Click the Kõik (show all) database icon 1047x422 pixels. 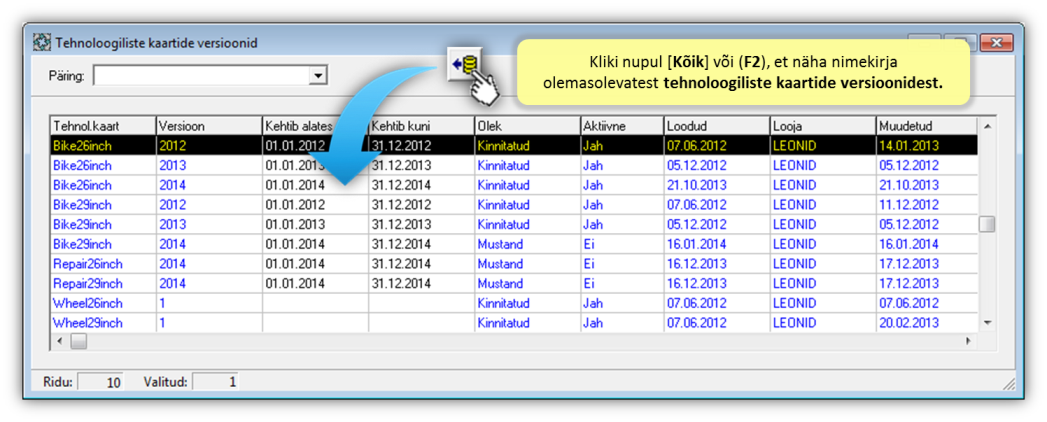465,67
